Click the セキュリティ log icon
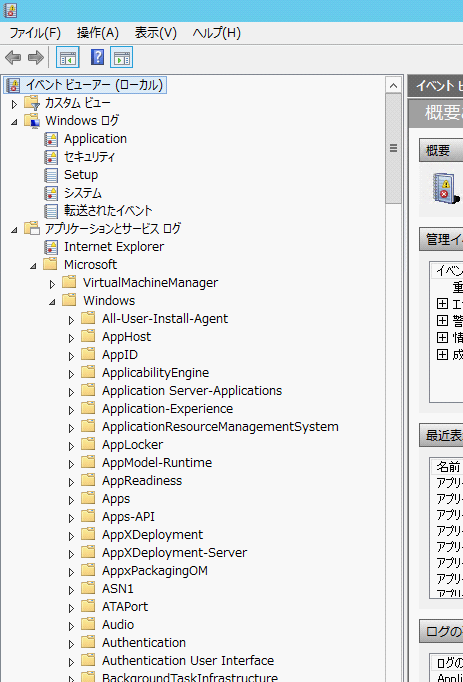 51,157
